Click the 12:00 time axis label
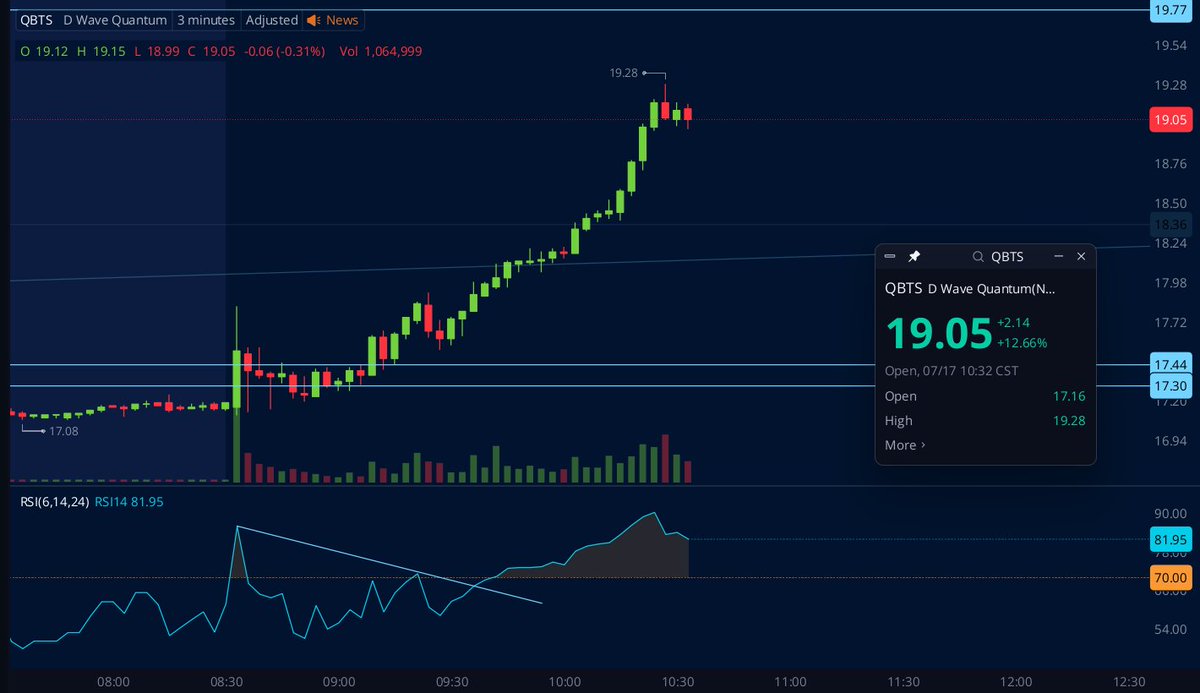 [1017, 681]
